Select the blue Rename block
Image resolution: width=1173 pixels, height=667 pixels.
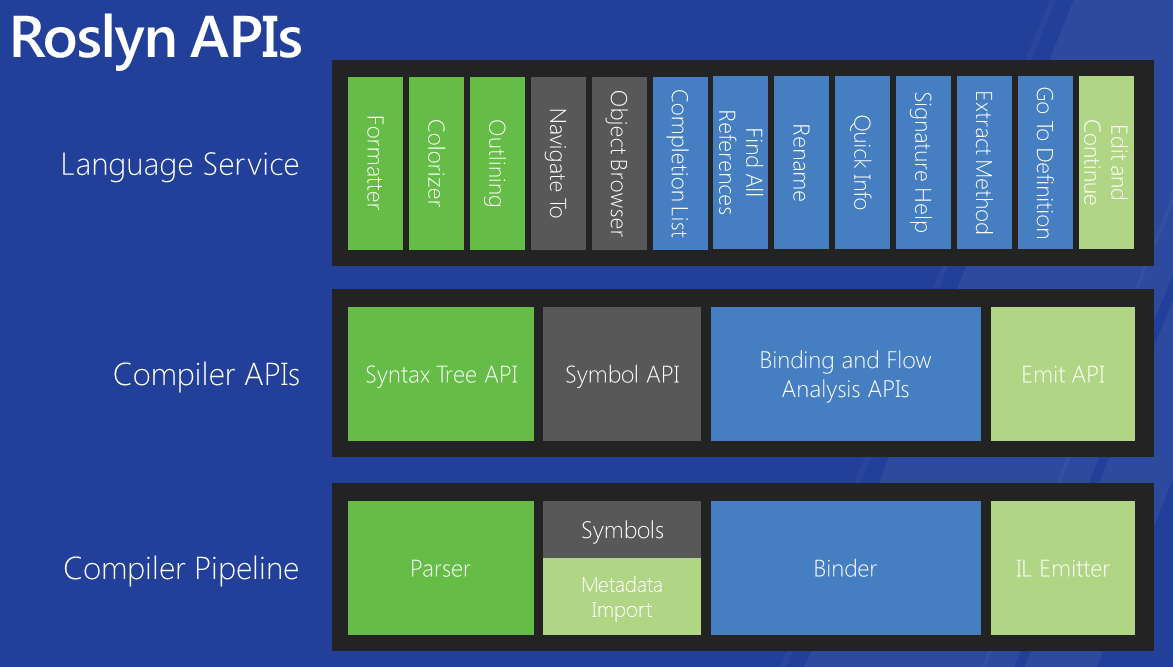(801, 163)
